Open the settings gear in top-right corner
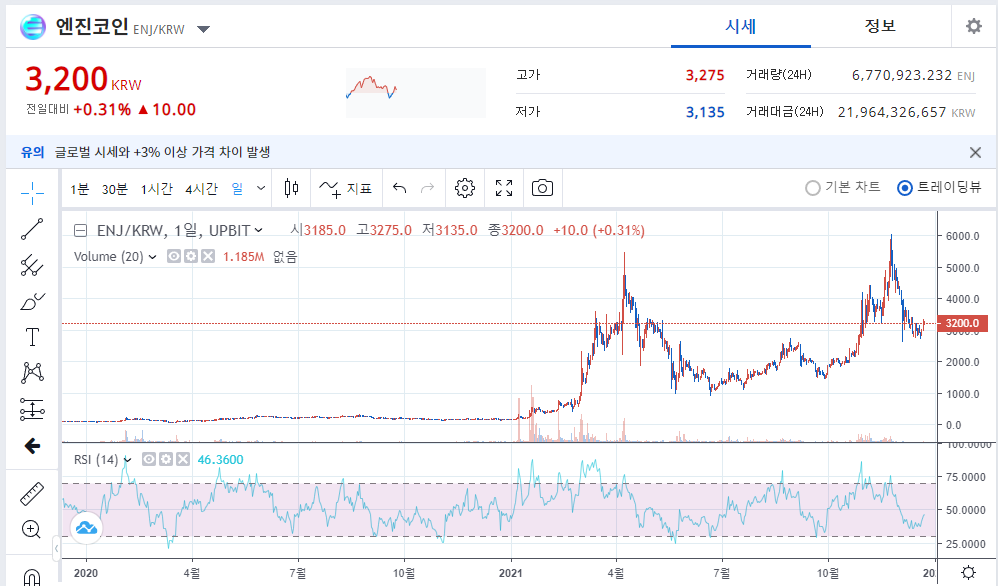998x586 pixels. 973,26
